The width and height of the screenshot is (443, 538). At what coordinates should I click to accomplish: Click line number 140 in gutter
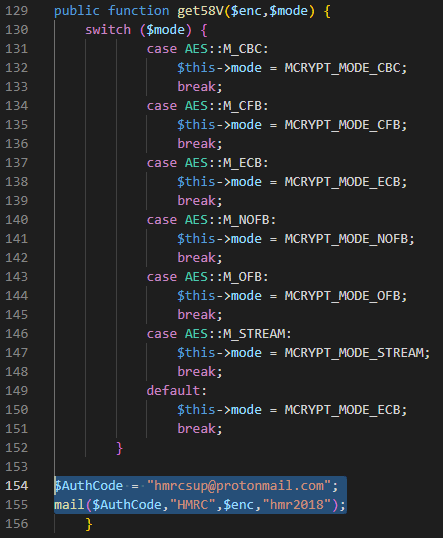[16, 220]
